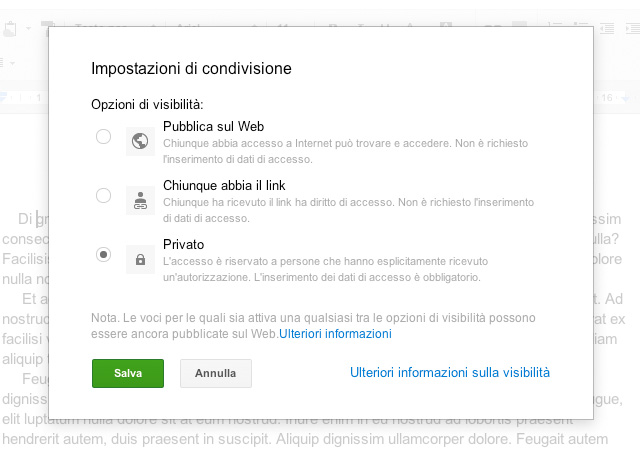Click the Opzioni di visibilità label

[147, 104]
